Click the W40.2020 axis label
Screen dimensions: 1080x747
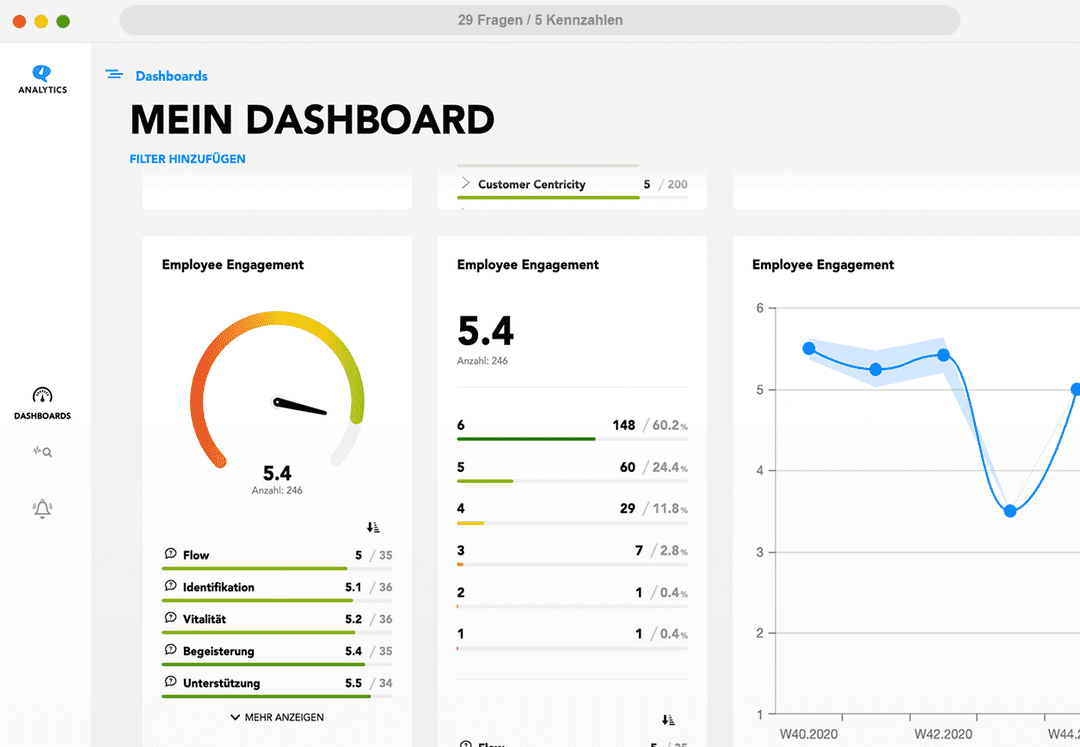(x=809, y=735)
